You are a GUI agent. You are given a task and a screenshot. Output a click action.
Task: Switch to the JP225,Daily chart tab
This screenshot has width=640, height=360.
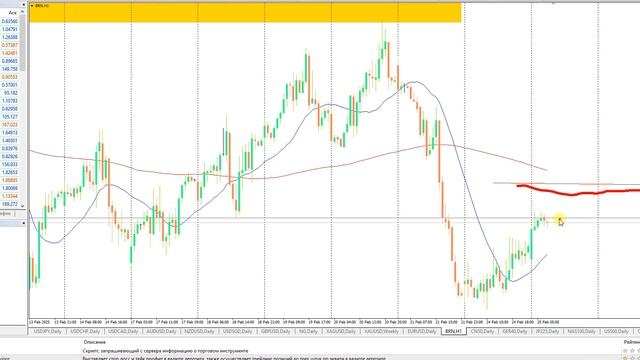(x=547, y=331)
